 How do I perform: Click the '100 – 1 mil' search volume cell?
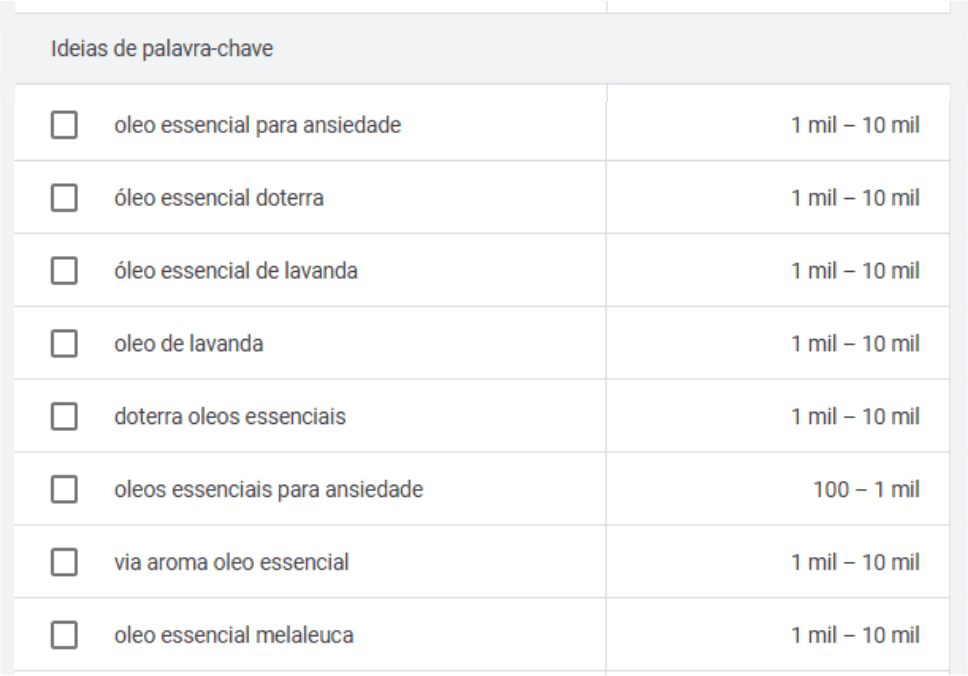click(x=866, y=490)
